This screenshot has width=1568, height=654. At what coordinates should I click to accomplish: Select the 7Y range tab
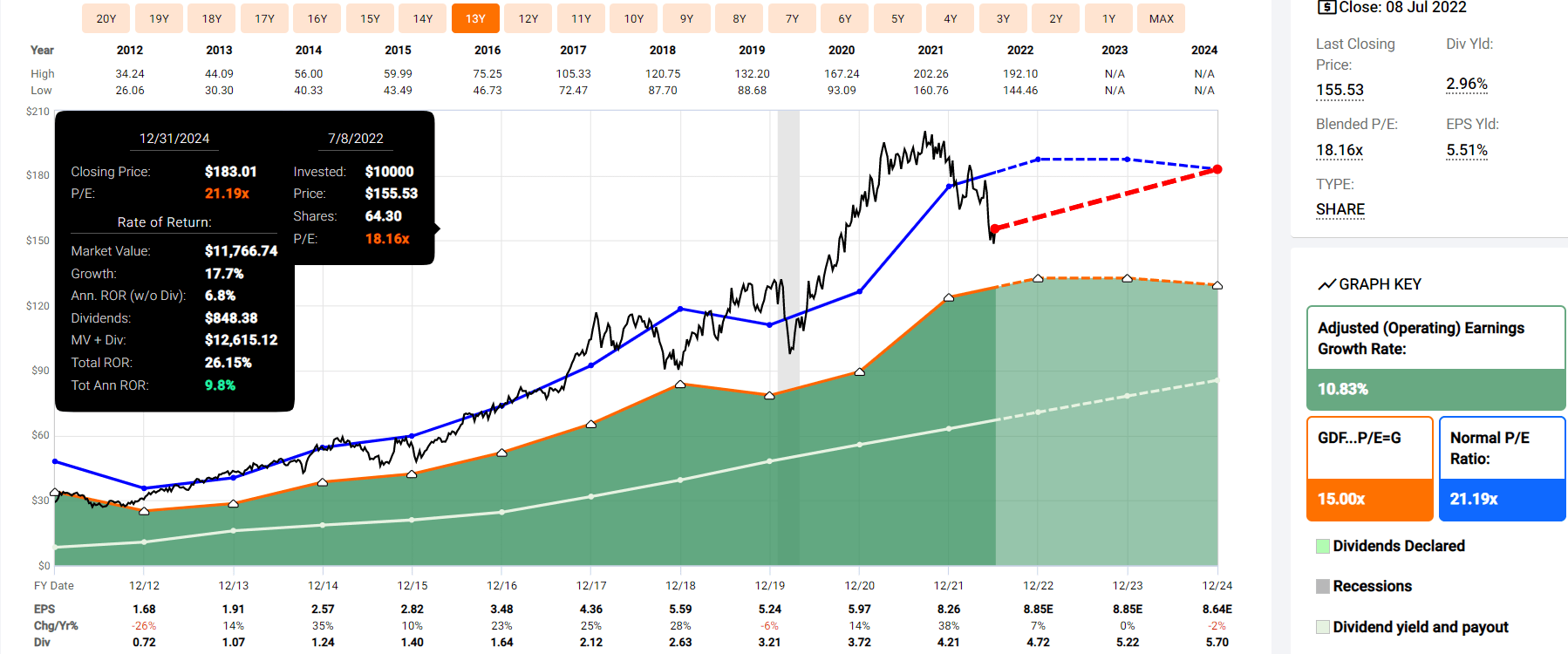coord(792,18)
